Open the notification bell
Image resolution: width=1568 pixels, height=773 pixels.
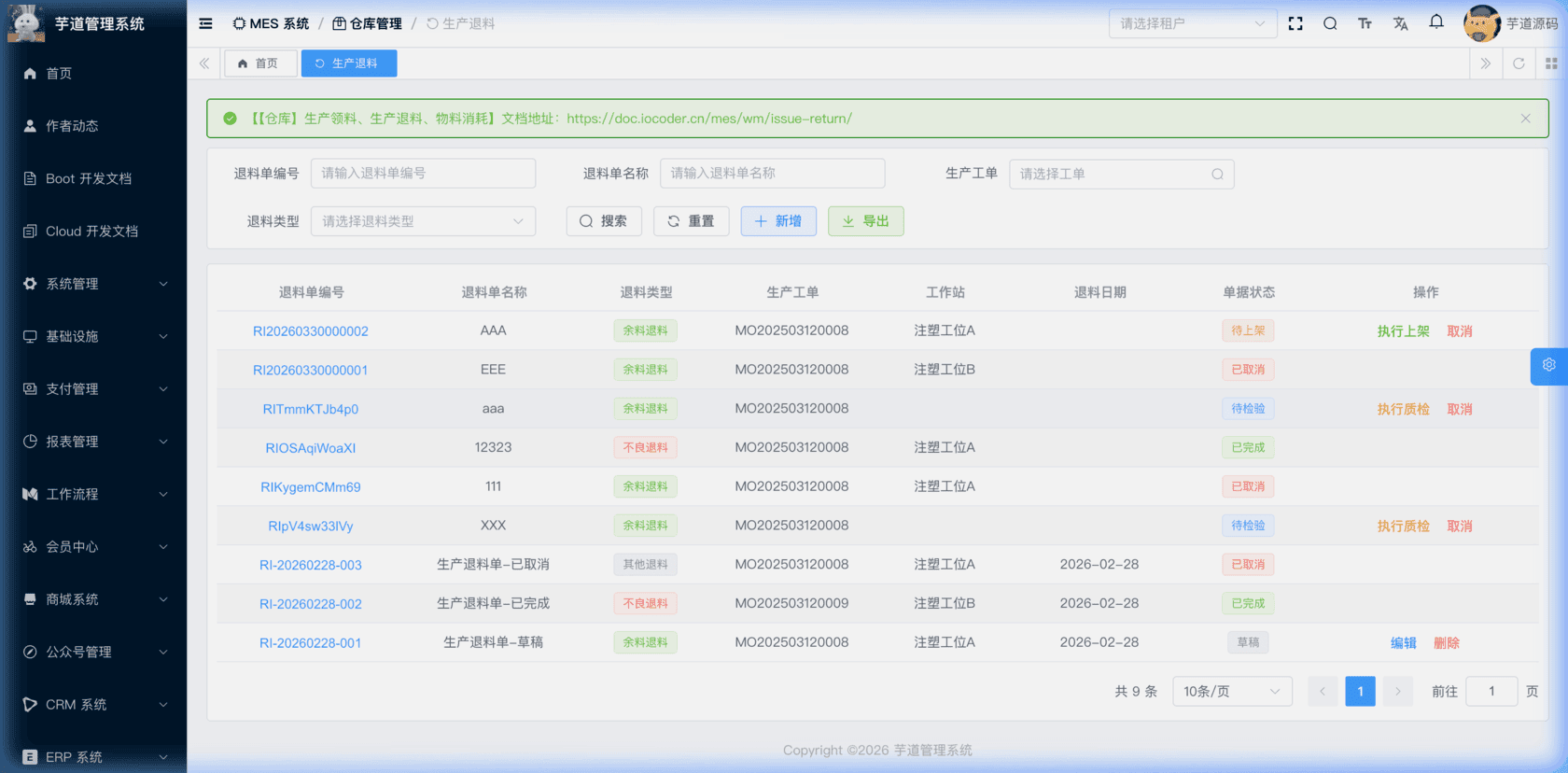pyautogui.click(x=1436, y=22)
